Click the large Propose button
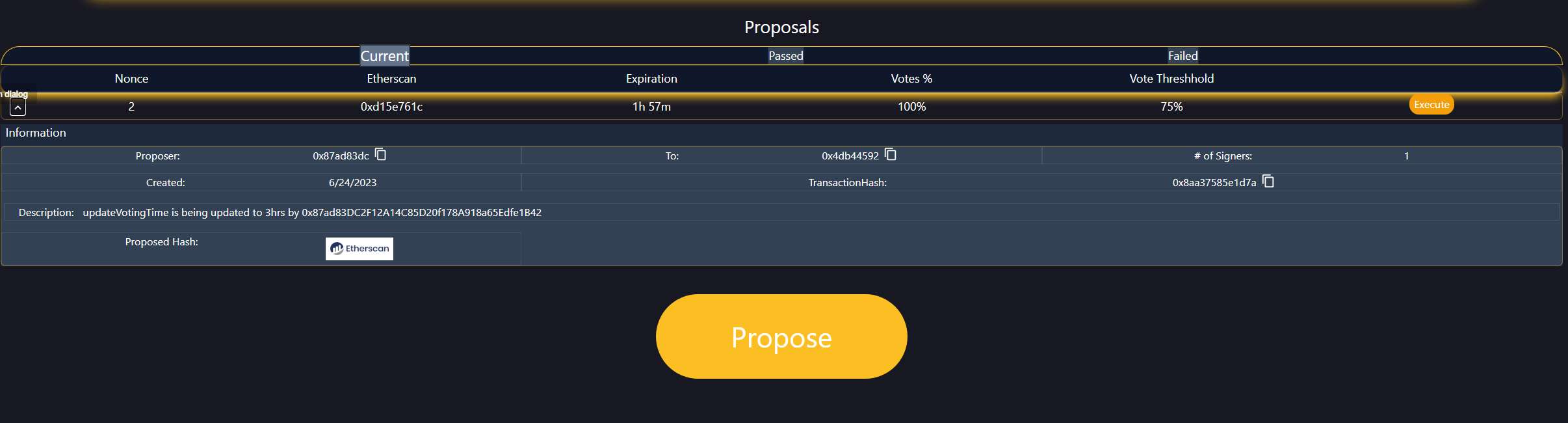1568x423 pixels. click(x=781, y=336)
